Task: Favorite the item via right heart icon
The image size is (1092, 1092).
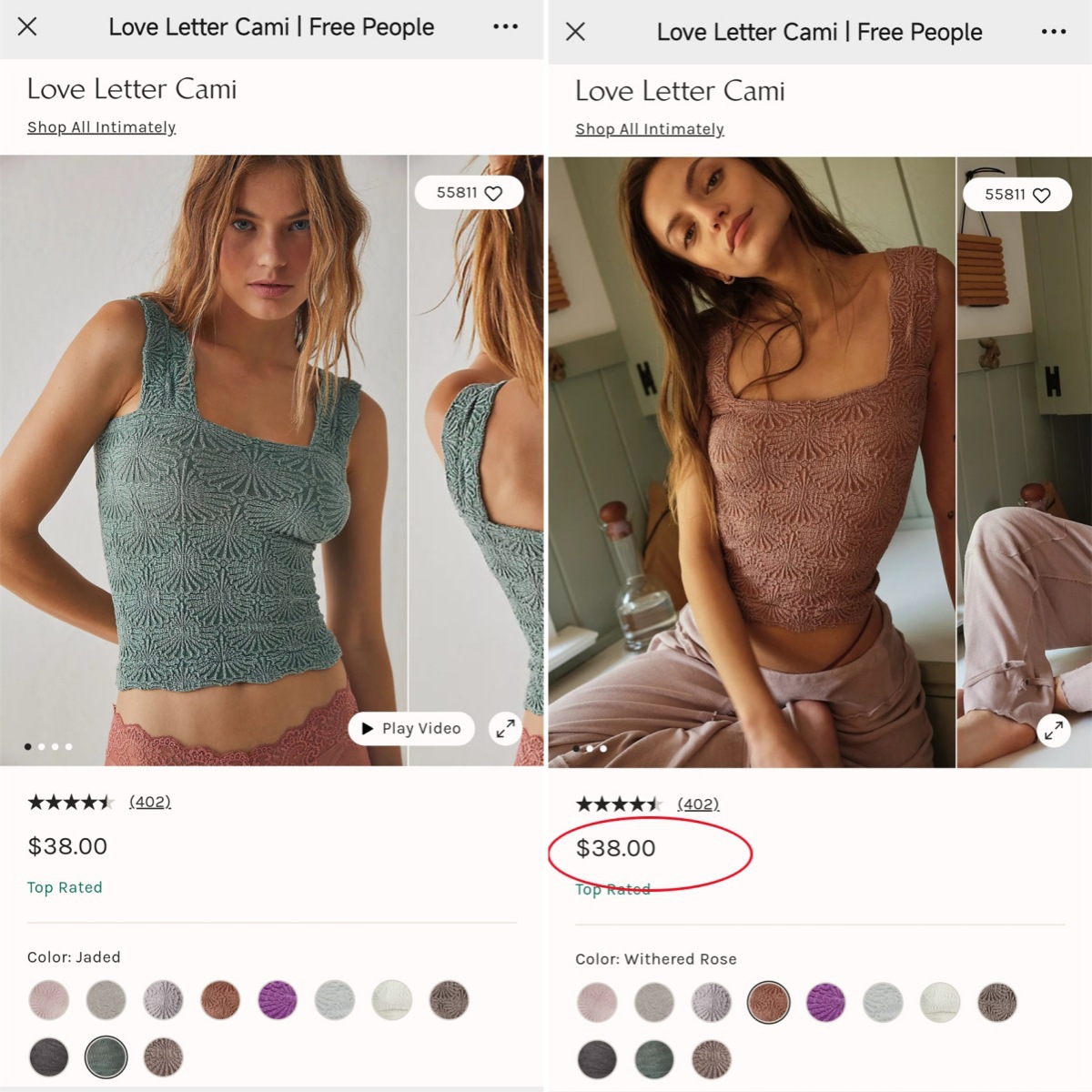Action: point(1042,195)
